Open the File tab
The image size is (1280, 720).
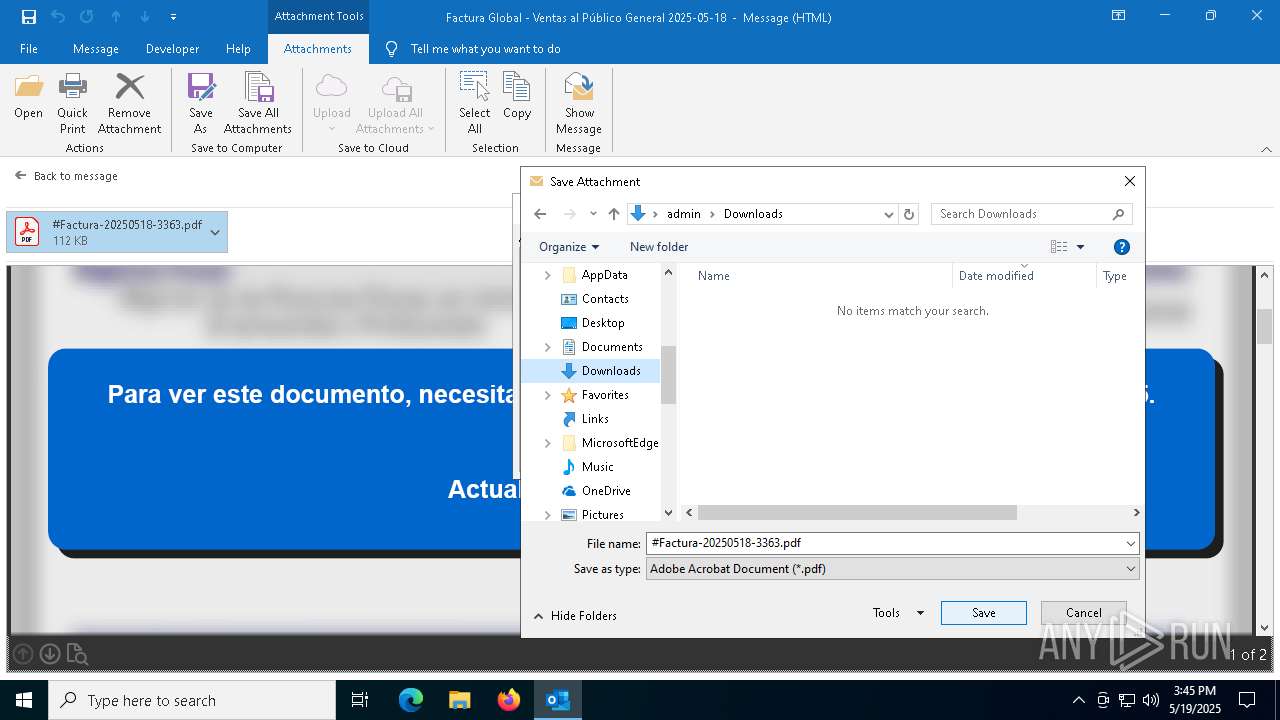click(x=29, y=48)
